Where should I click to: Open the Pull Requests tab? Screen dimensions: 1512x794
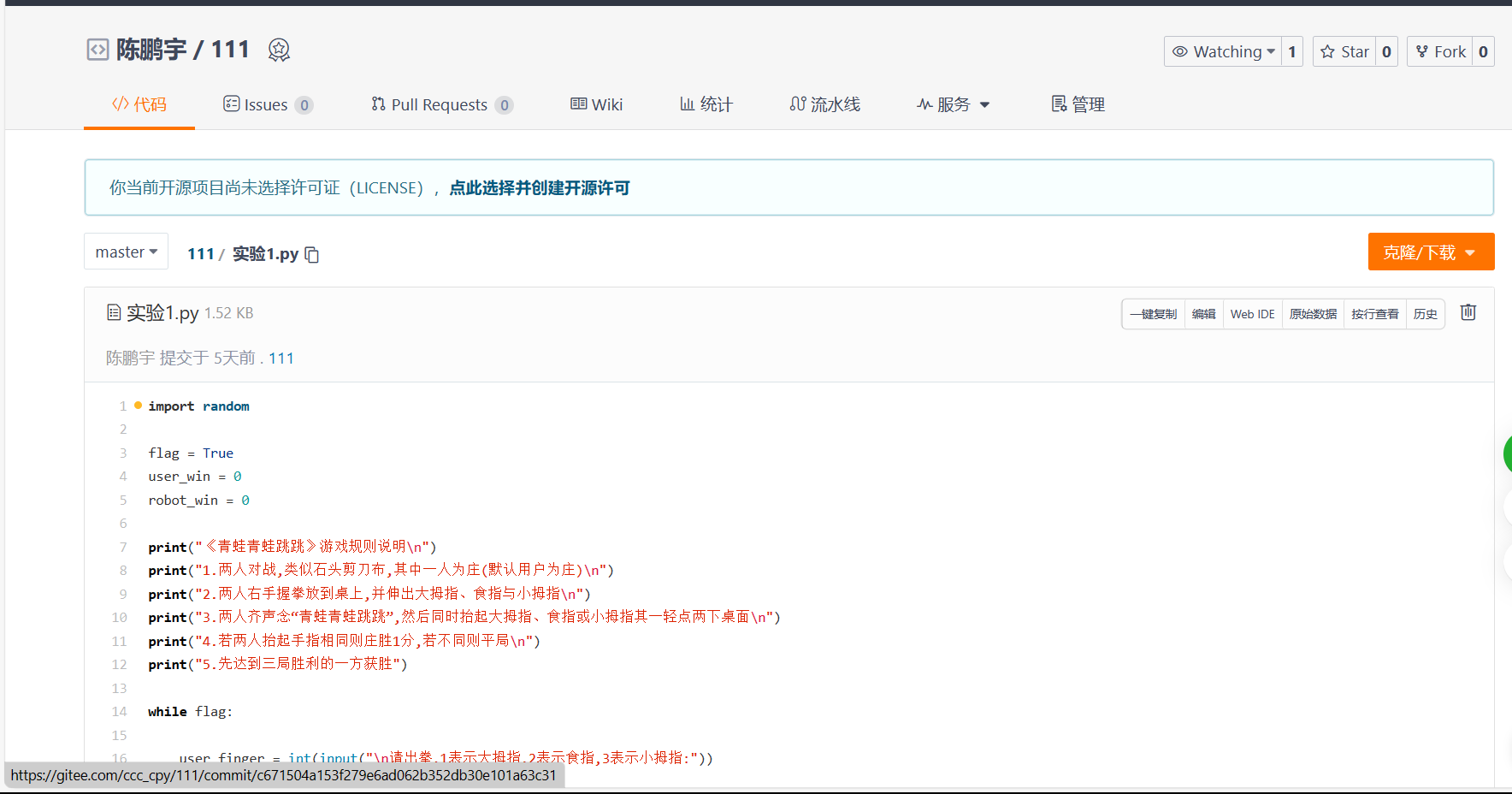click(442, 104)
